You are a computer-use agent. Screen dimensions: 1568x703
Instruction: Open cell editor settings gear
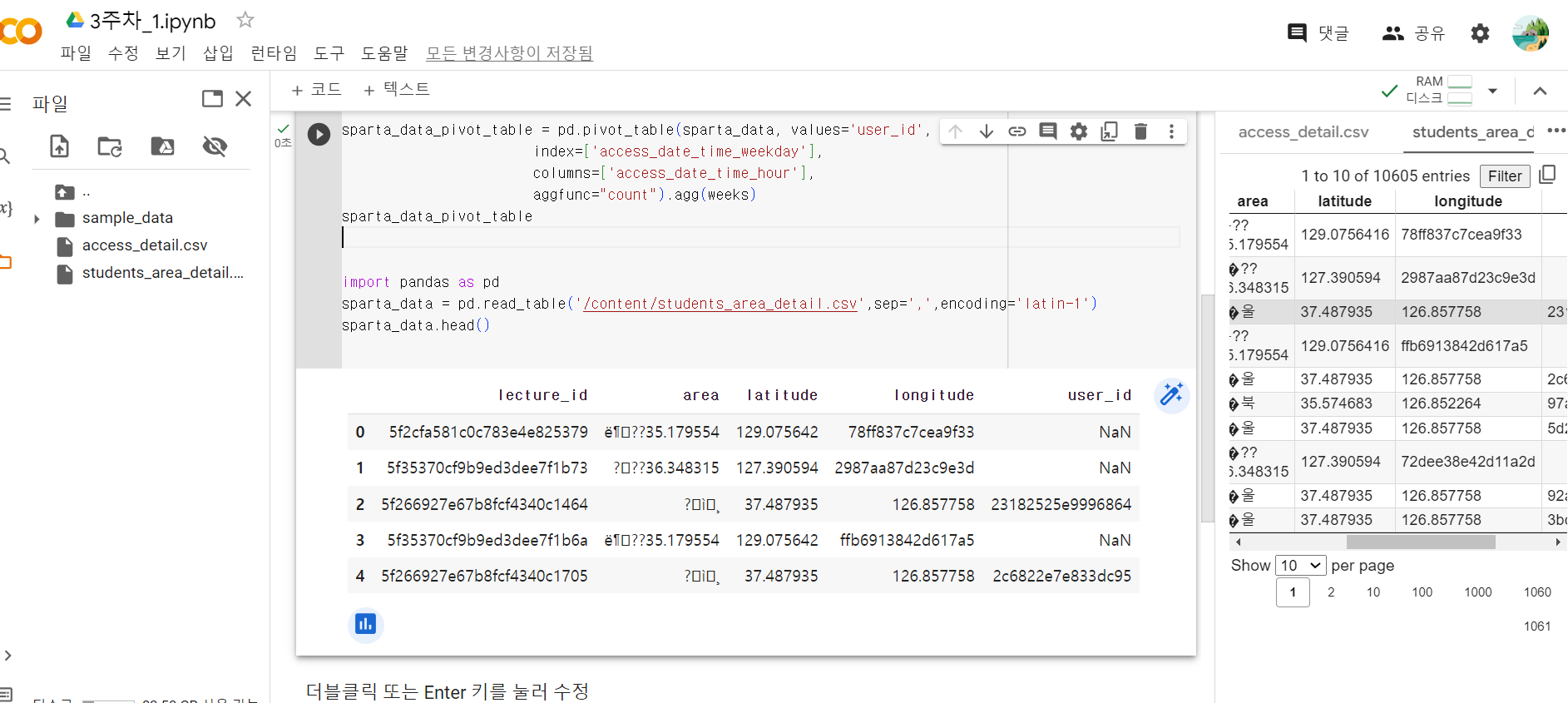(x=1079, y=131)
